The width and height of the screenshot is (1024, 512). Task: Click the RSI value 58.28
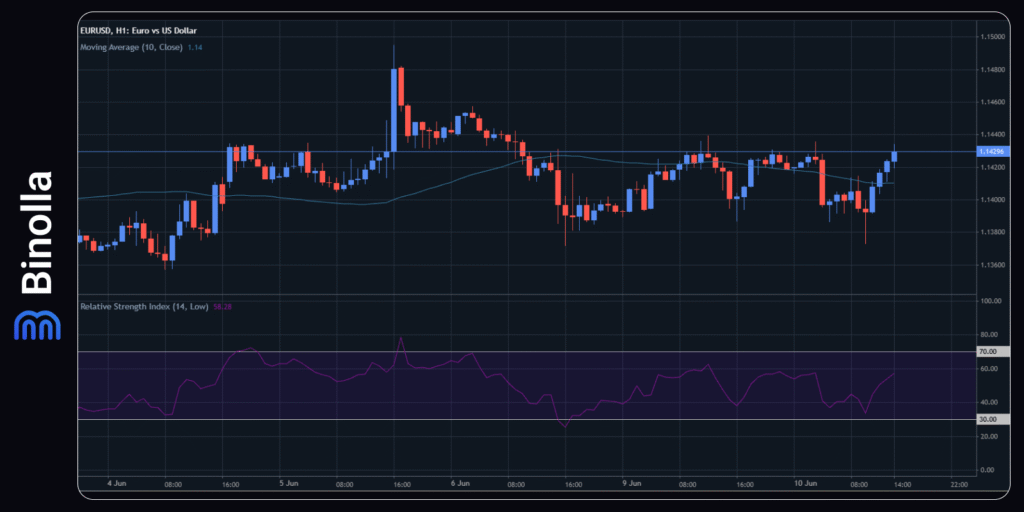pyautogui.click(x=223, y=306)
